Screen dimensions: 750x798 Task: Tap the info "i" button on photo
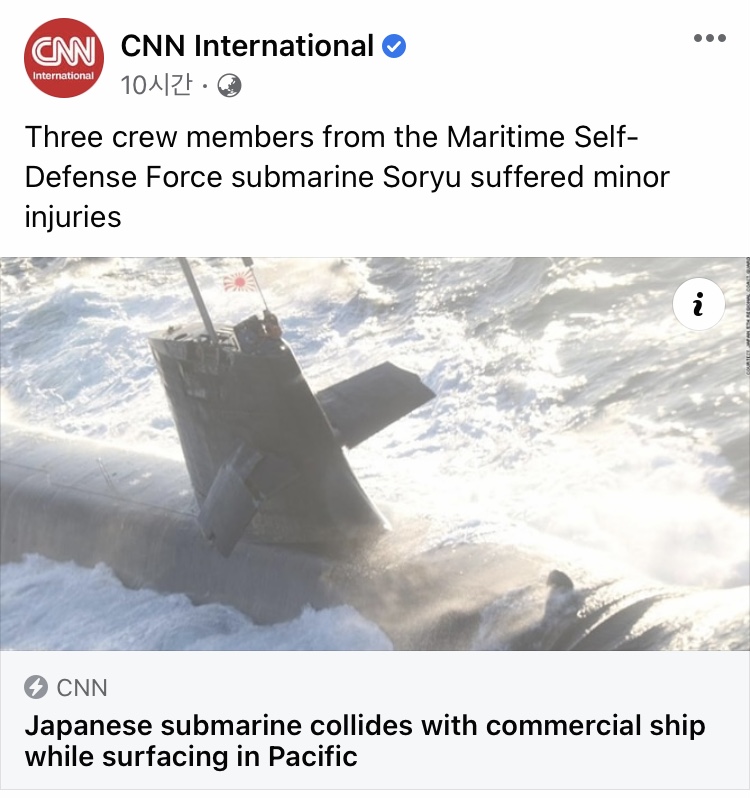tap(699, 304)
